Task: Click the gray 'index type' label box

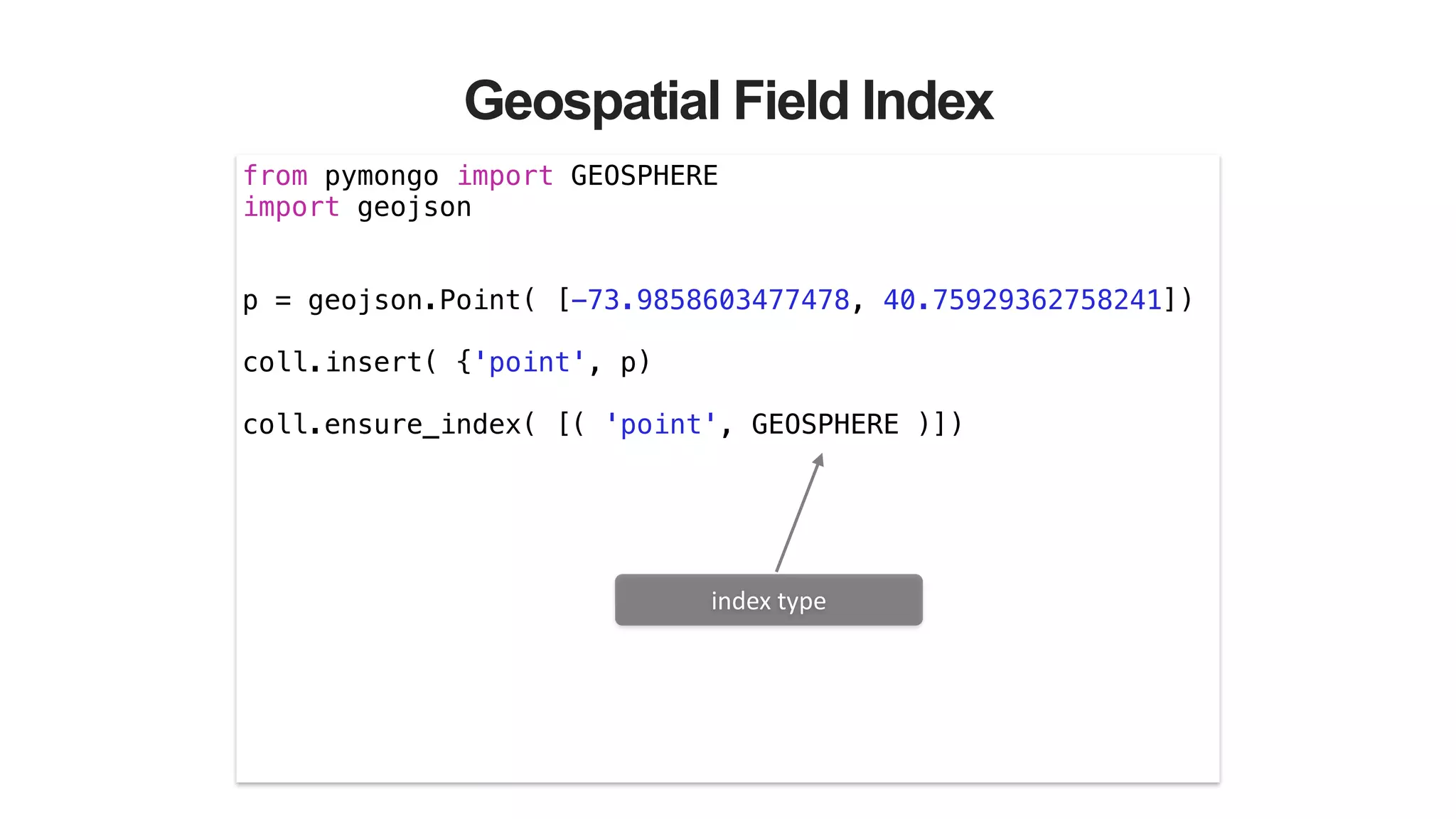Action: pos(769,600)
